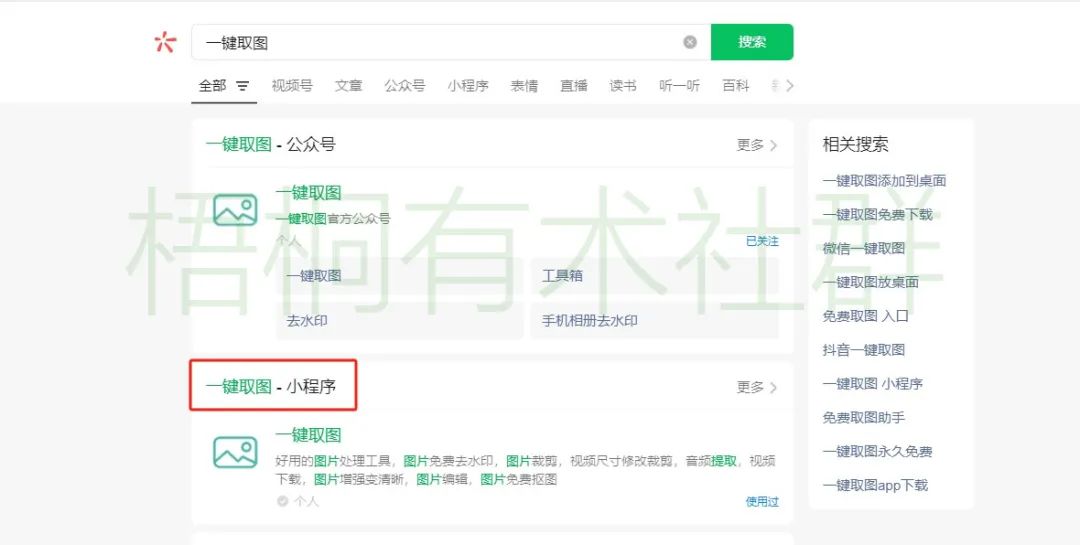The height and width of the screenshot is (545, 1080).
Task: Click the 一键取图 official account image icon
Action: 235,210
